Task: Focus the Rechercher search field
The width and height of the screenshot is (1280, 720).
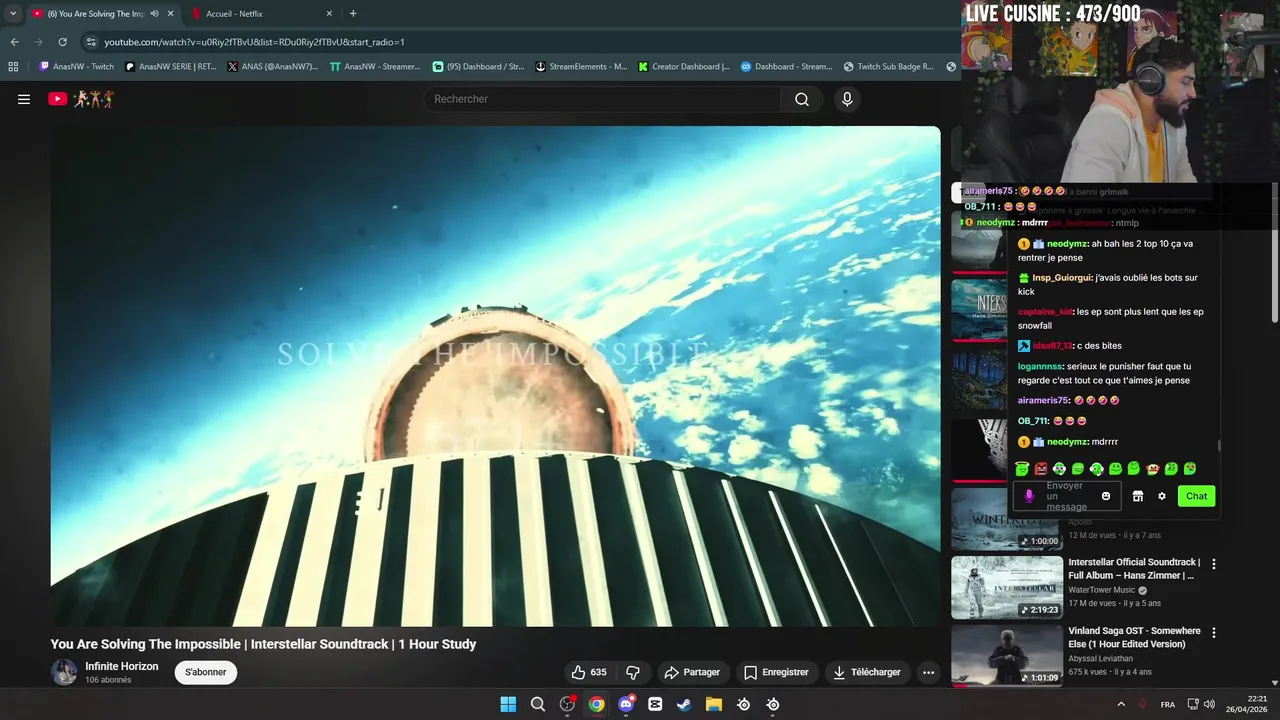Action: pyautogui.click(x=603, y=99)
